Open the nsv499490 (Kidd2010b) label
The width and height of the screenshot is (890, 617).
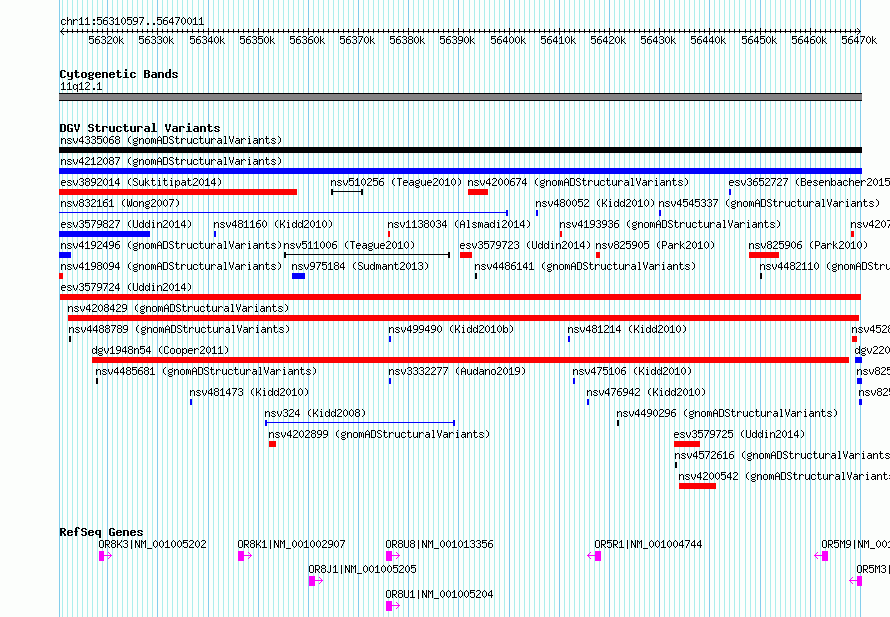click(451, 329)
